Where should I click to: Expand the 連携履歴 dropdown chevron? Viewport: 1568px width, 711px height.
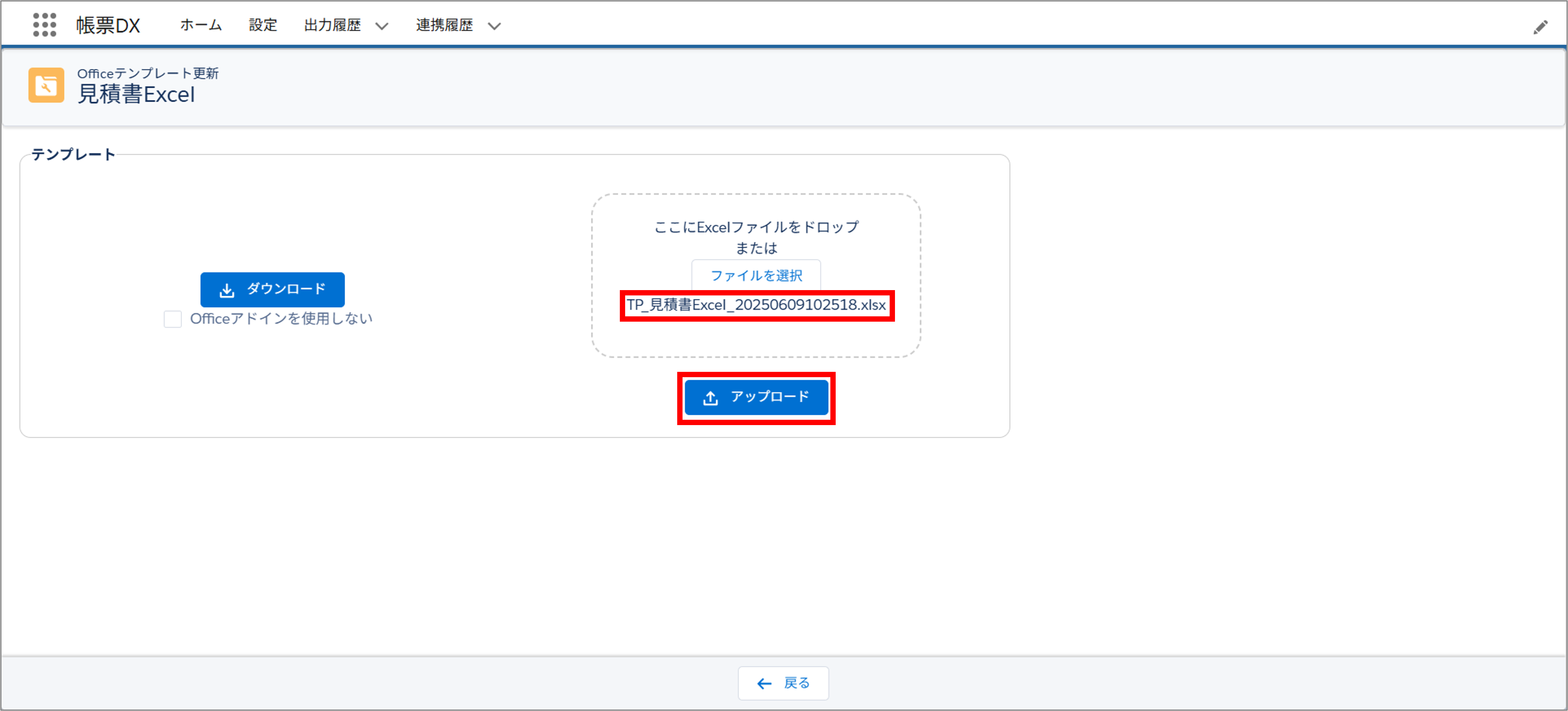494,26
